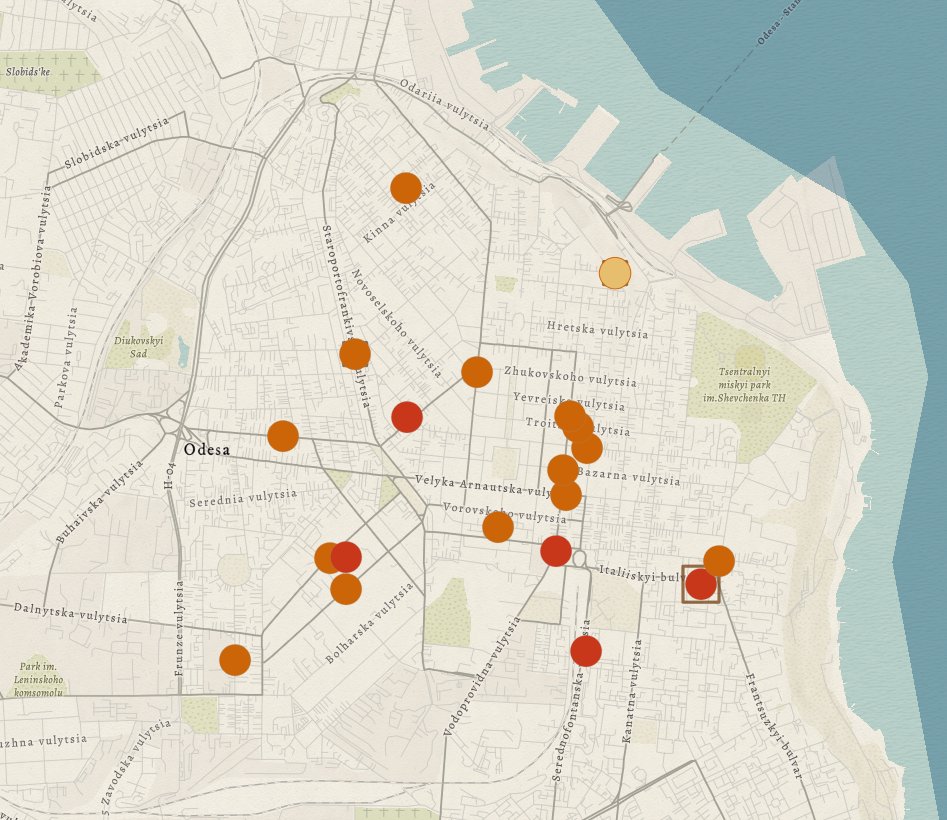This screenshot has height=820, width=947.
Task: Click the Frantsuzkyi bulvar label
Action: [x=774, y=726]
